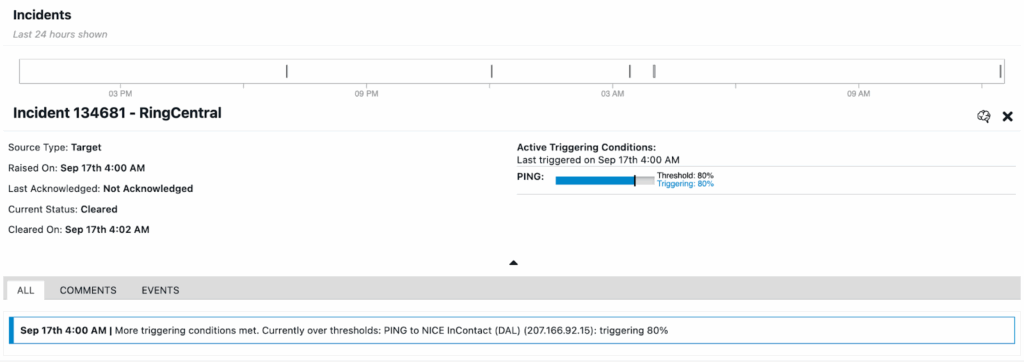Select the last marker at timeline's right end
The height and width of the screenshot is (362, 1024).
point(1000,71)
